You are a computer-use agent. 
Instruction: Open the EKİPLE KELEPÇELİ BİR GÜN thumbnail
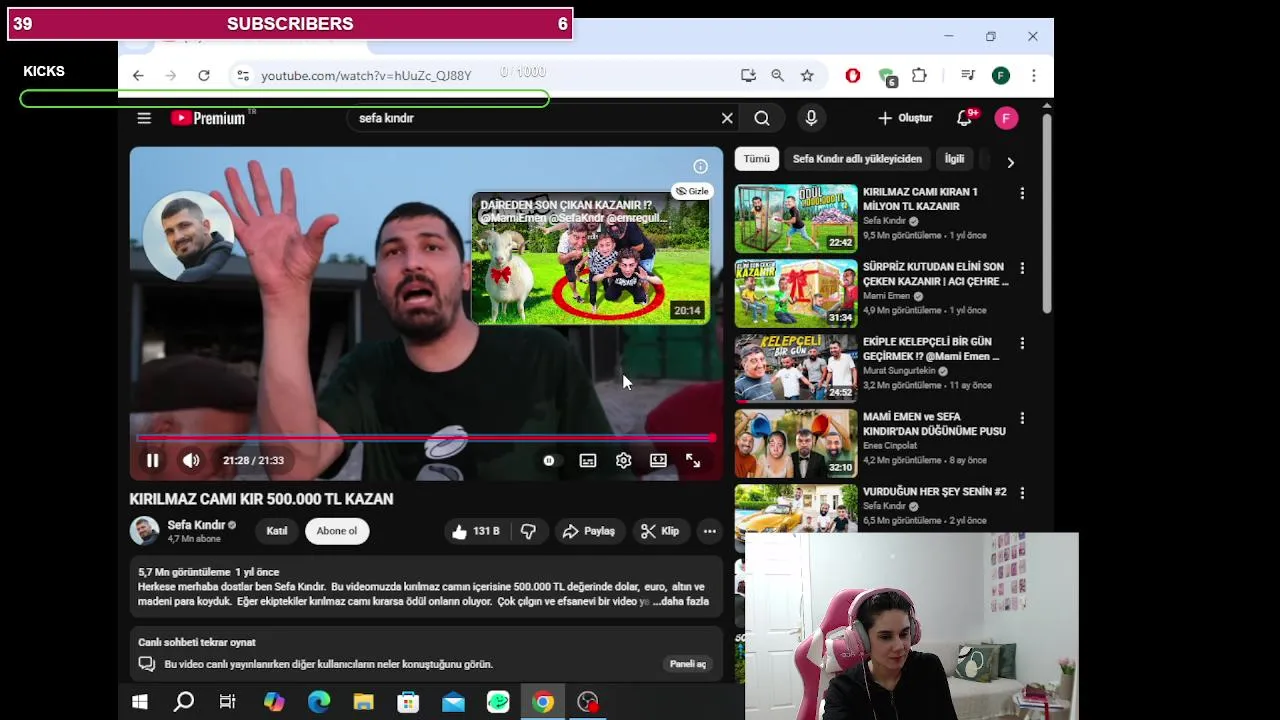[x=796, y=368]
